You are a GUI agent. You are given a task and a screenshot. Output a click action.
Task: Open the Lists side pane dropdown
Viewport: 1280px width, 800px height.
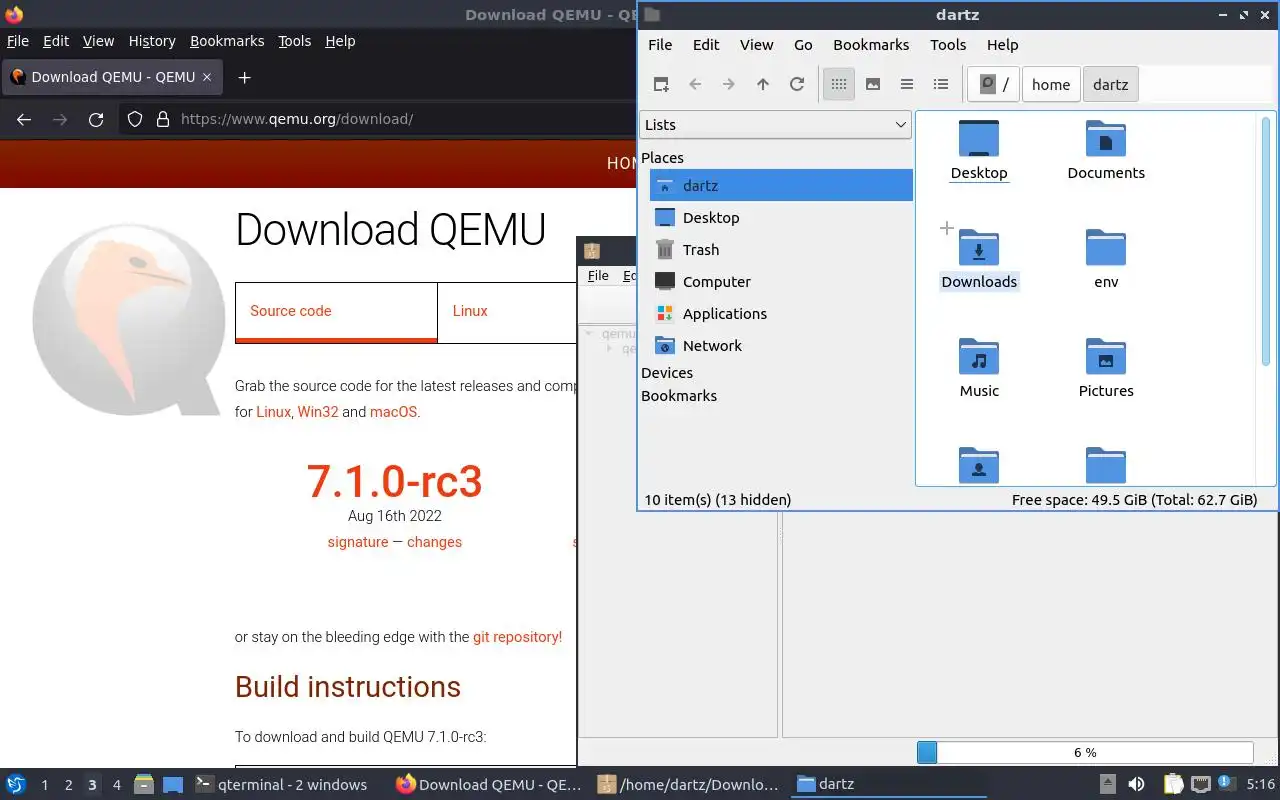pyautogui.click(x=775, y=124)
